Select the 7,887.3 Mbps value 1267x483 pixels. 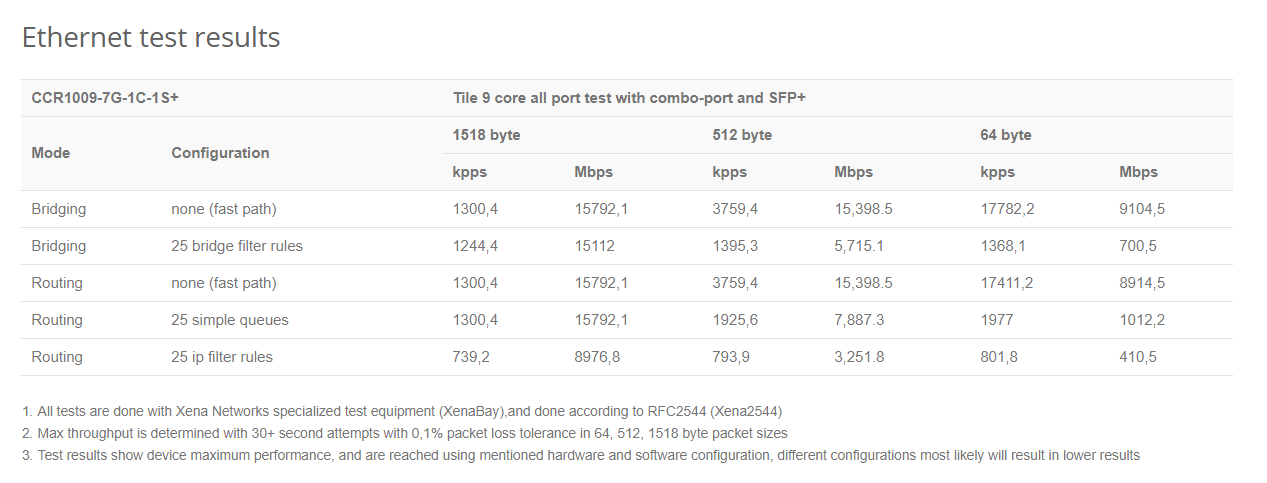pyautogui.click(x=859, y=320)
